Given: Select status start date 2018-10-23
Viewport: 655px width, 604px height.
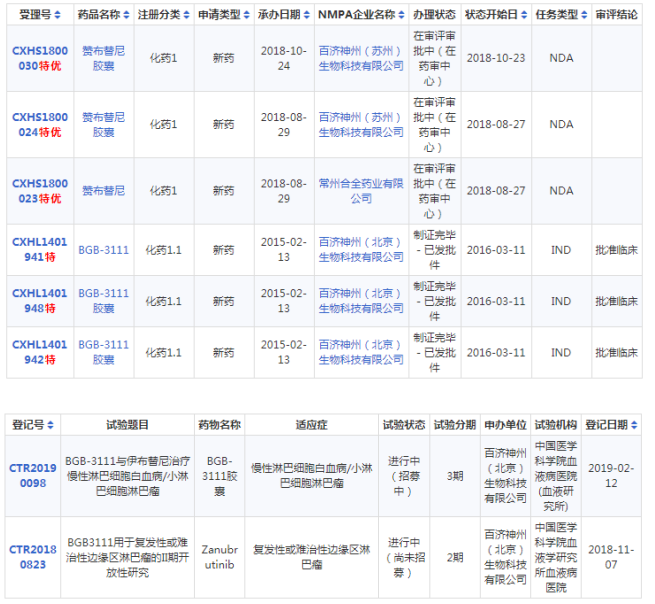Looking at the screenshot, I should (496, 58).
